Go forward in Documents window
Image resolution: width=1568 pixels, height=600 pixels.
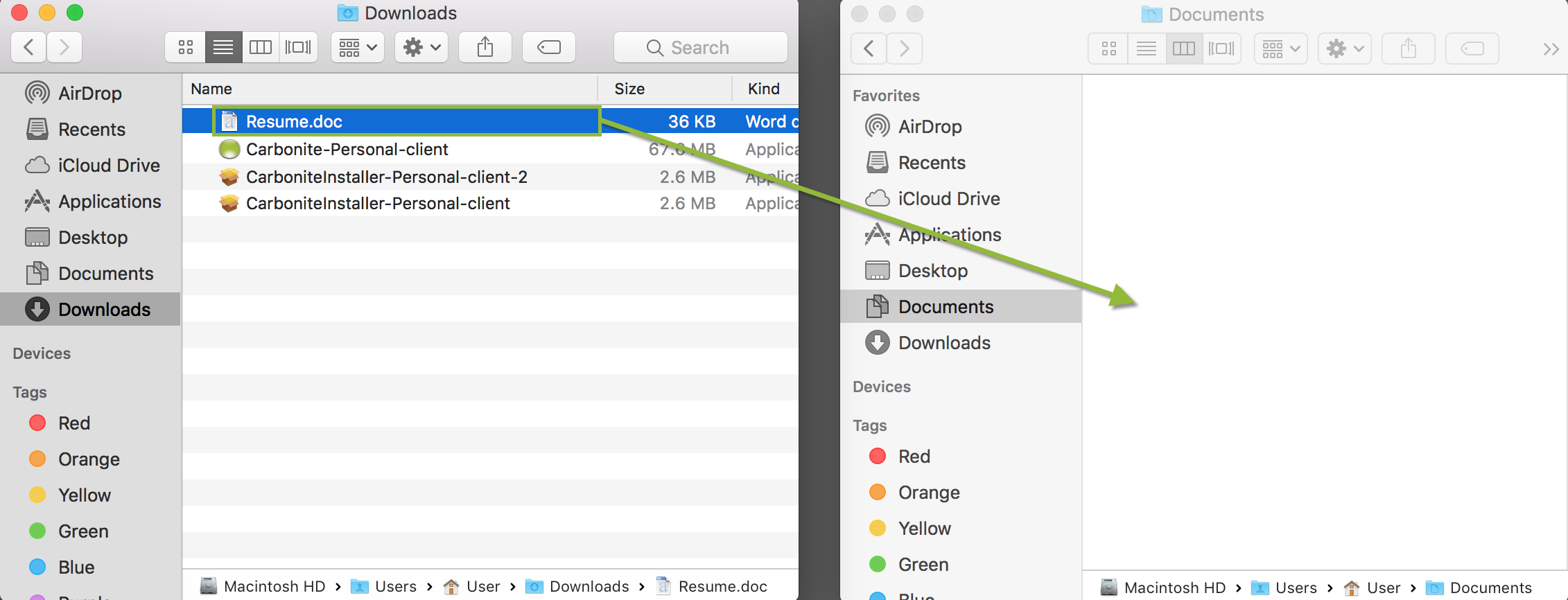coord(904,48)
